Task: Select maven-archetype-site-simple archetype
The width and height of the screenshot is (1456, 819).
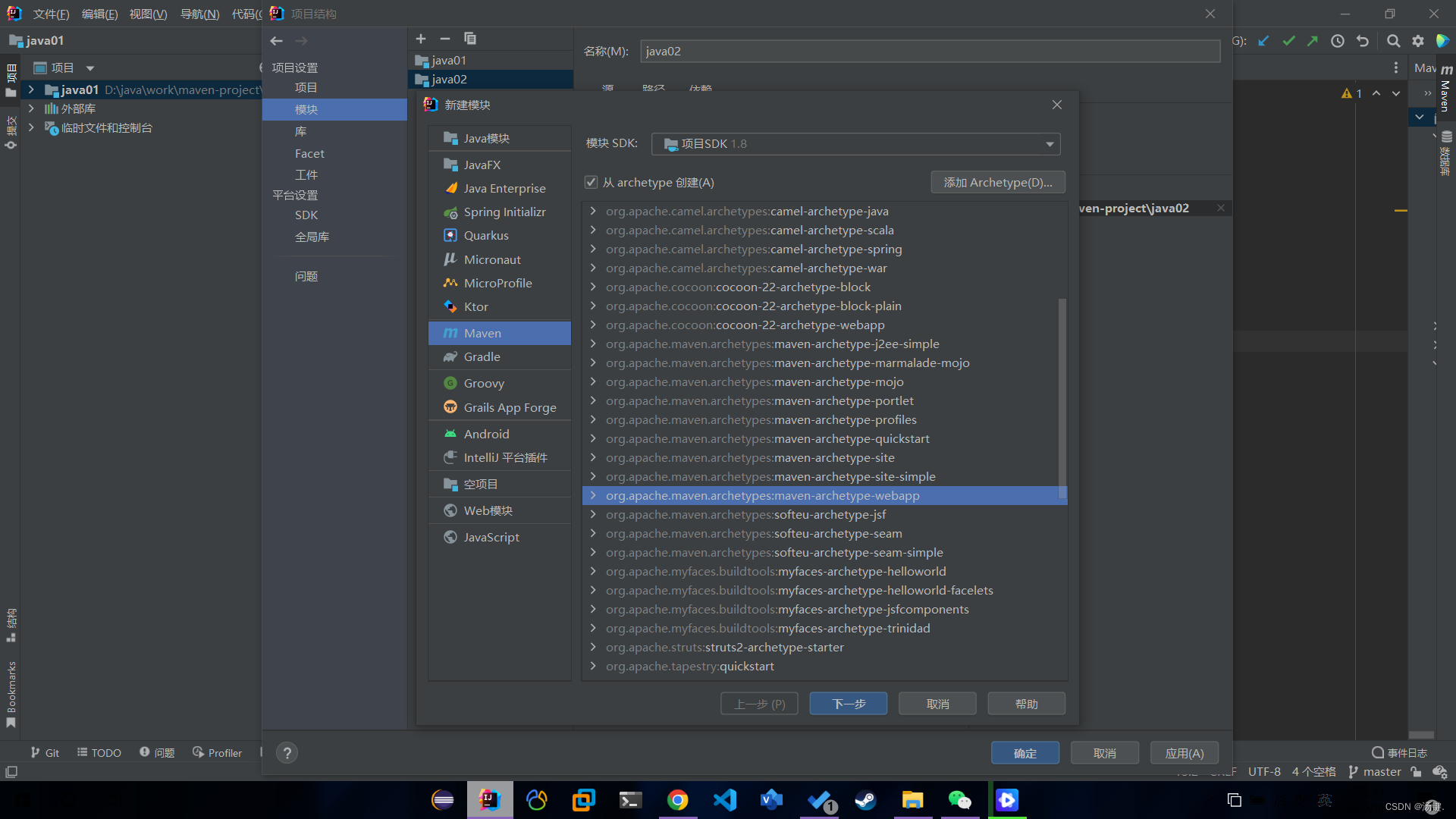Action: click(824, 476)
